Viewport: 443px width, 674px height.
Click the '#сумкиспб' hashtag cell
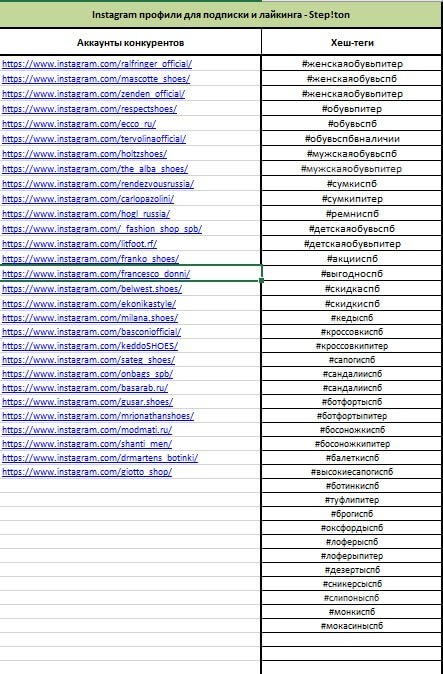(x=352, y=184)
